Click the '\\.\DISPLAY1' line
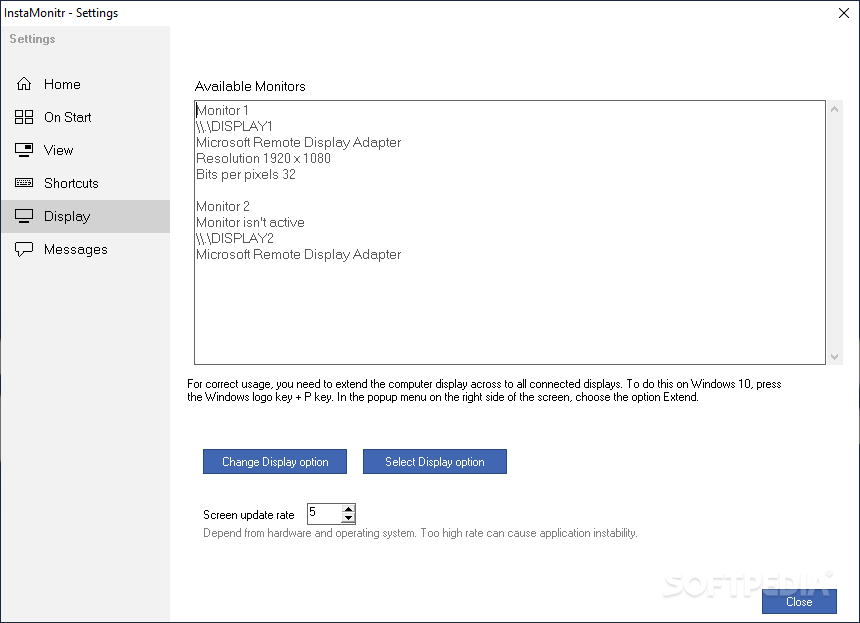Viewport: 860px width, 623px height. tap(234, 126)
